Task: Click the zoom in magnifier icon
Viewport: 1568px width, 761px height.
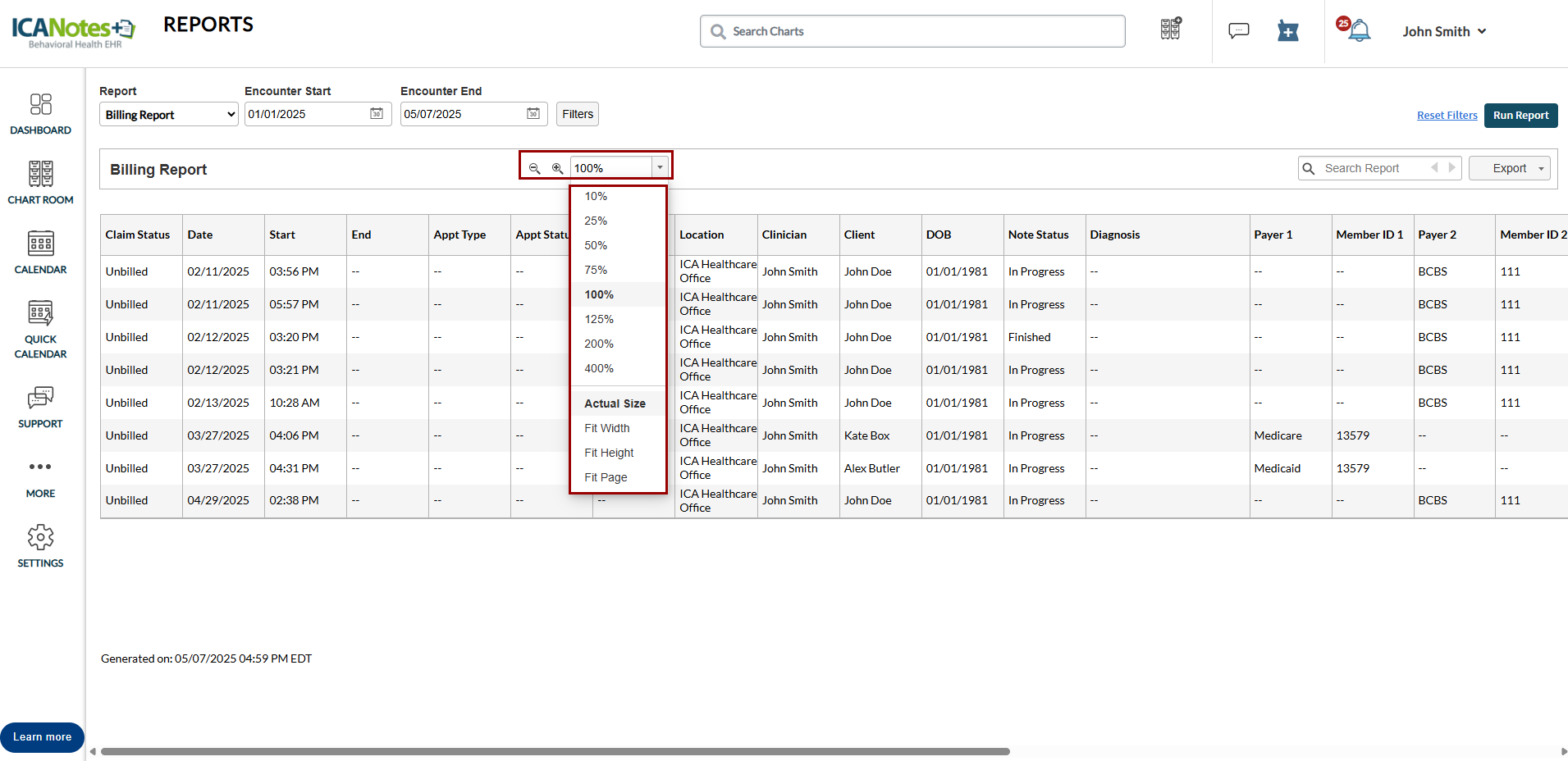Action: click(558, 168)
